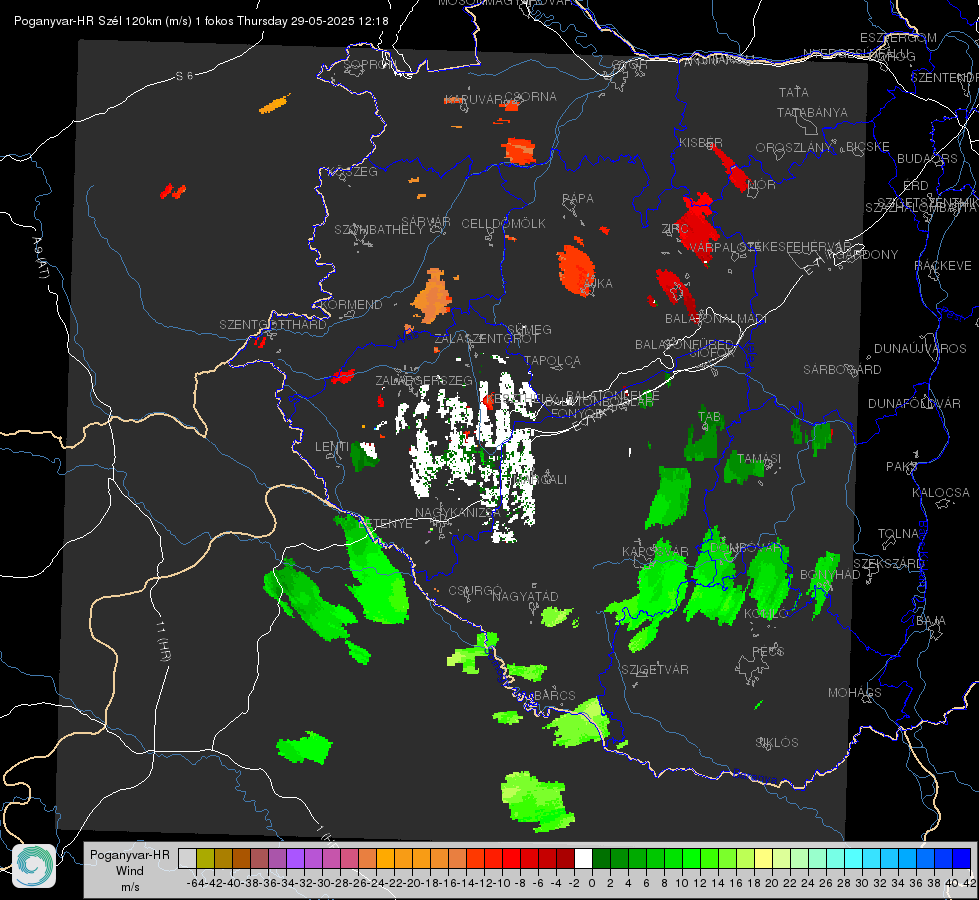
Task: Click the 'SIKLOS' town label
Action: pos(777,742)
